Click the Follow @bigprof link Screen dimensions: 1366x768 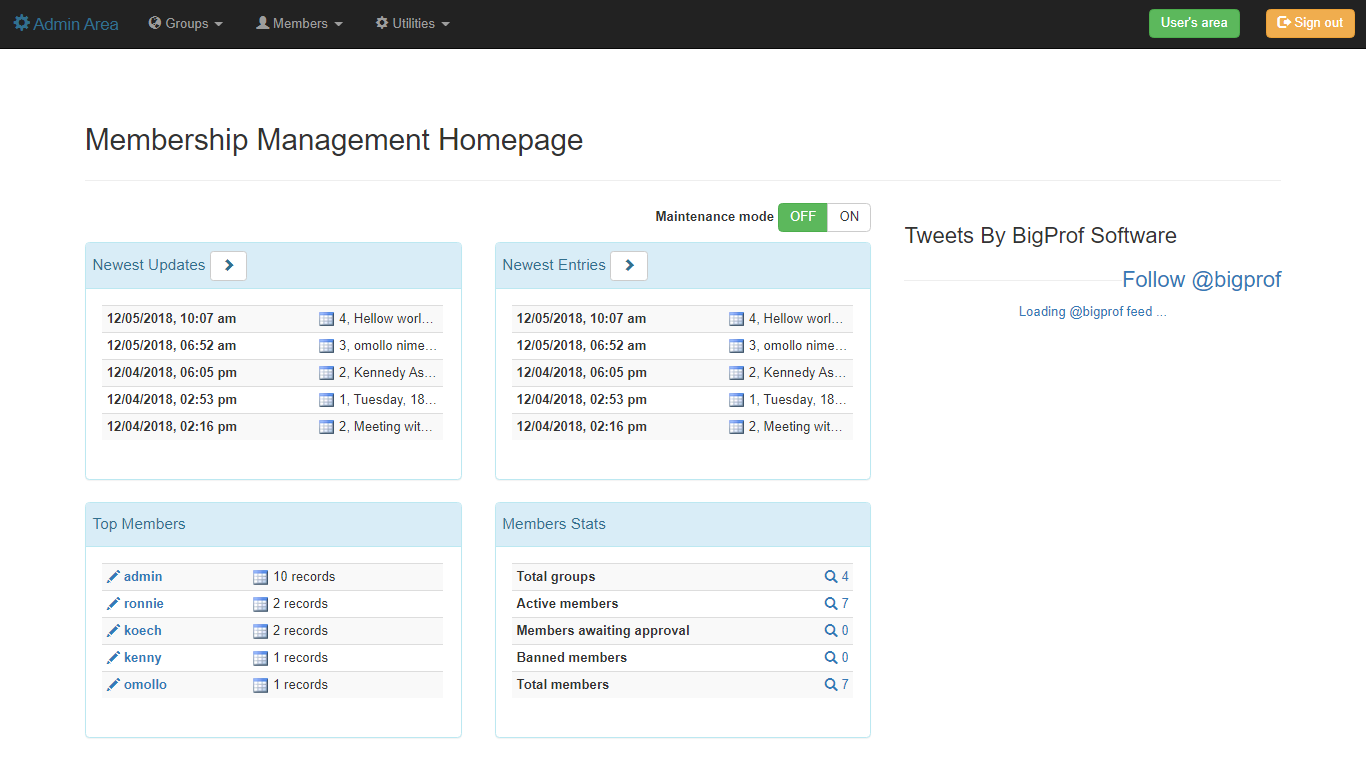(x=1201, y=279)
